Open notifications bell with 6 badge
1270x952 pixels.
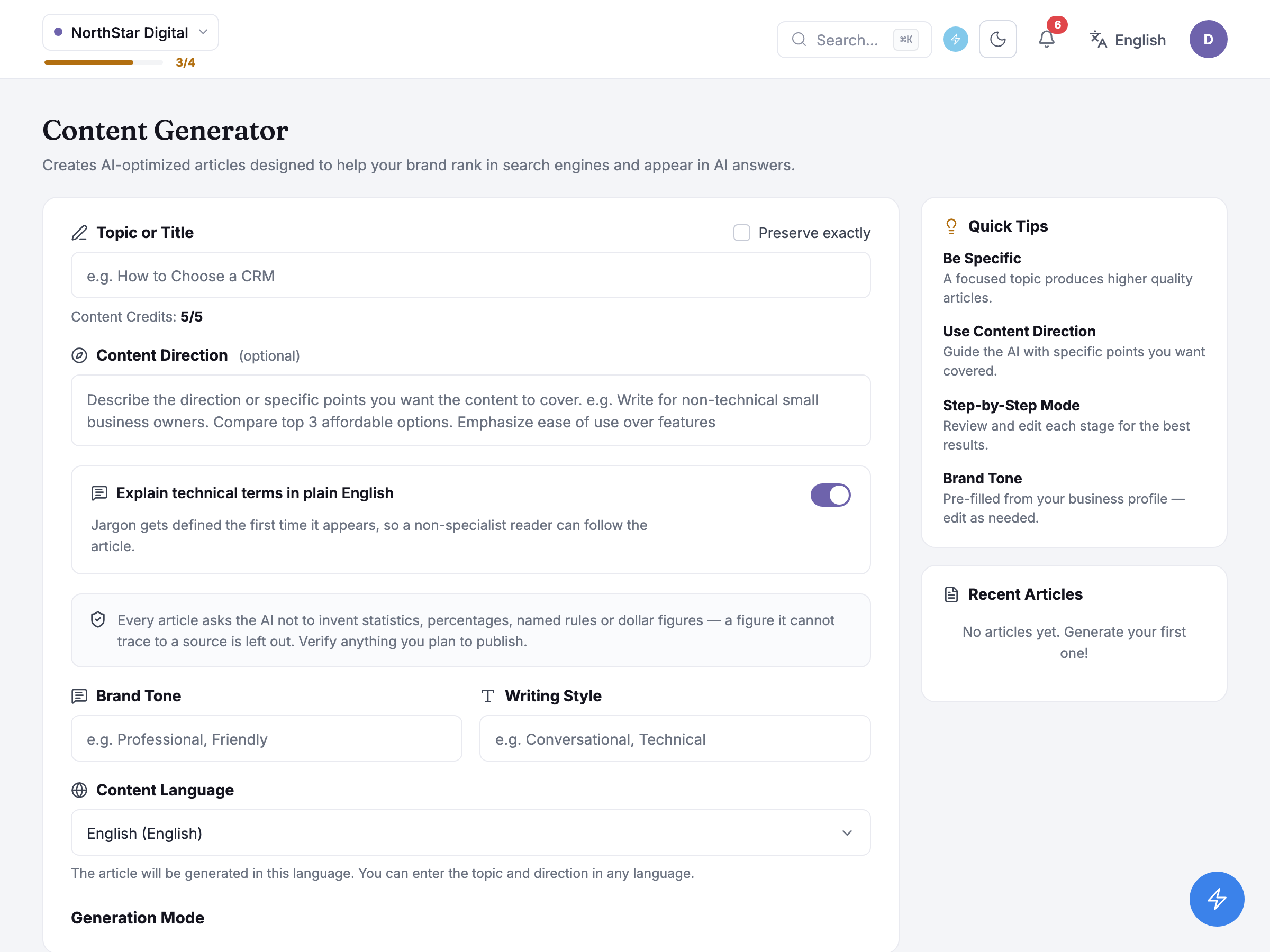[1046, 39]
